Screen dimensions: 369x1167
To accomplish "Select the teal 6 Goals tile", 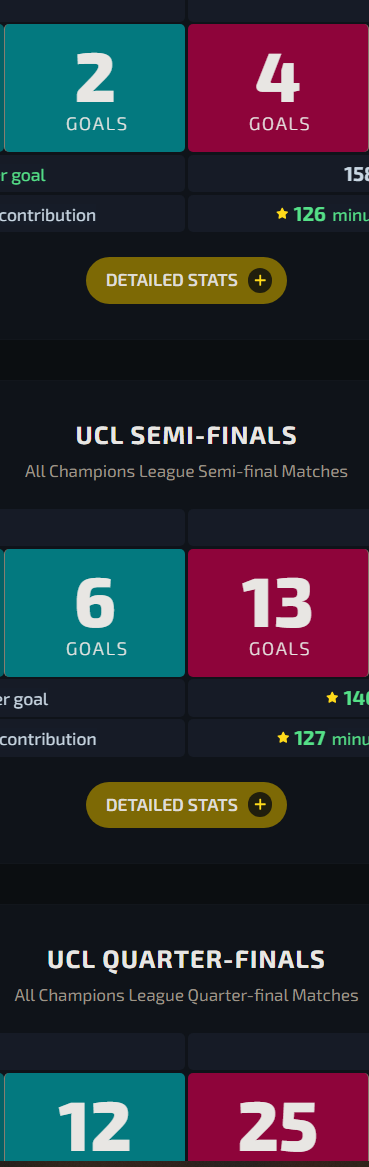I will pyautogui.click(x=94, y=613).
